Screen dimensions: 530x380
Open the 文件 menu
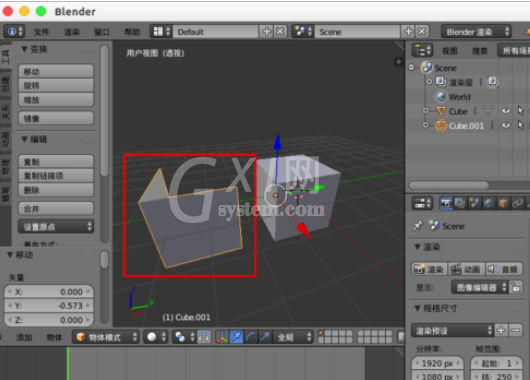[x=42, y=32]
